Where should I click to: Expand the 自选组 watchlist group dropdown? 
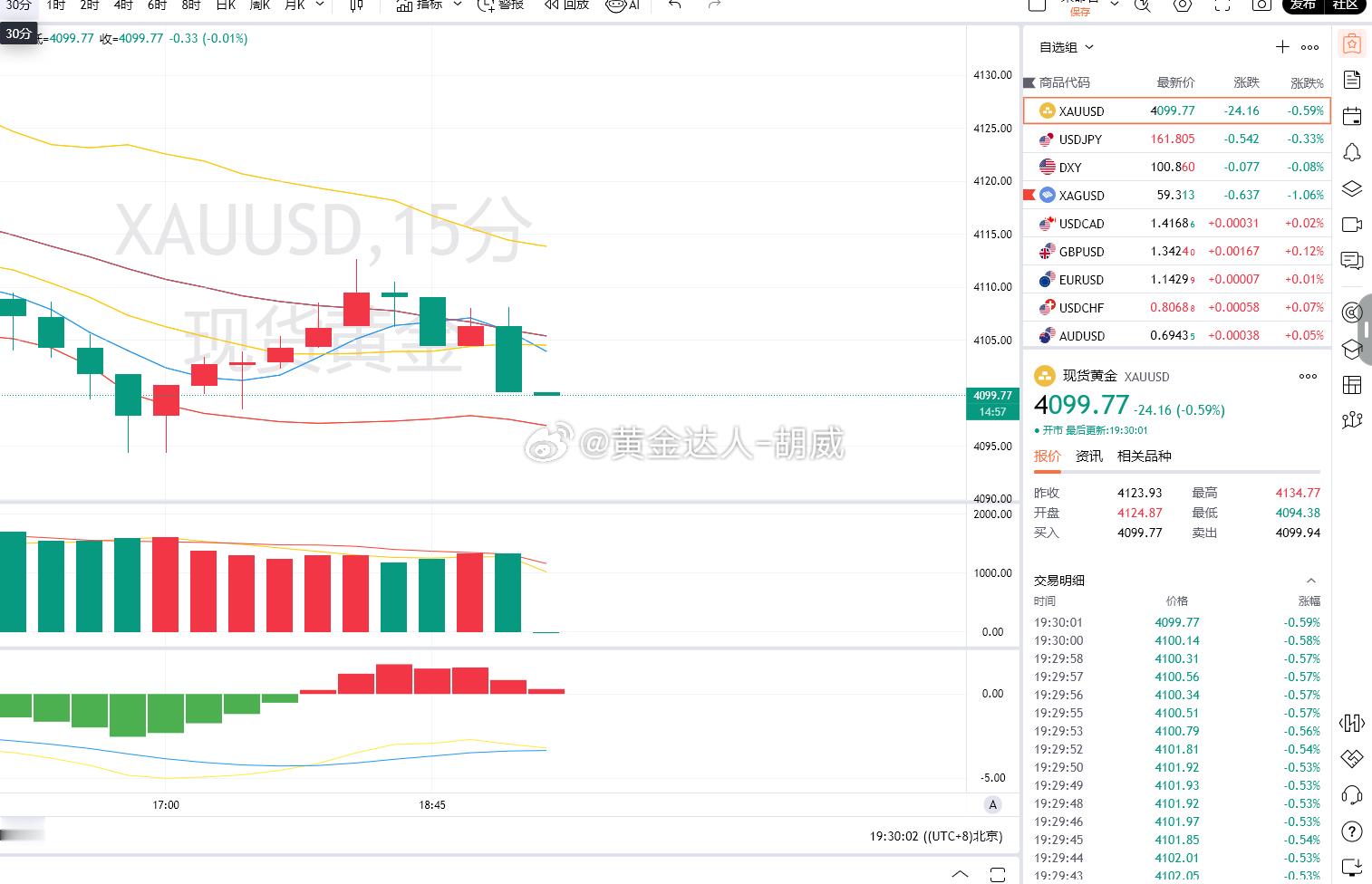coord(1067,47)
